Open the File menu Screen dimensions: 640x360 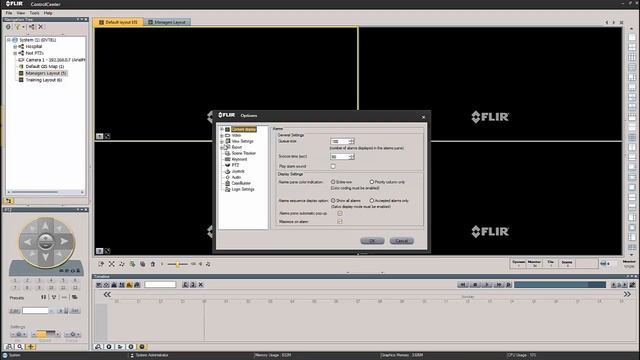pos(9,13)
